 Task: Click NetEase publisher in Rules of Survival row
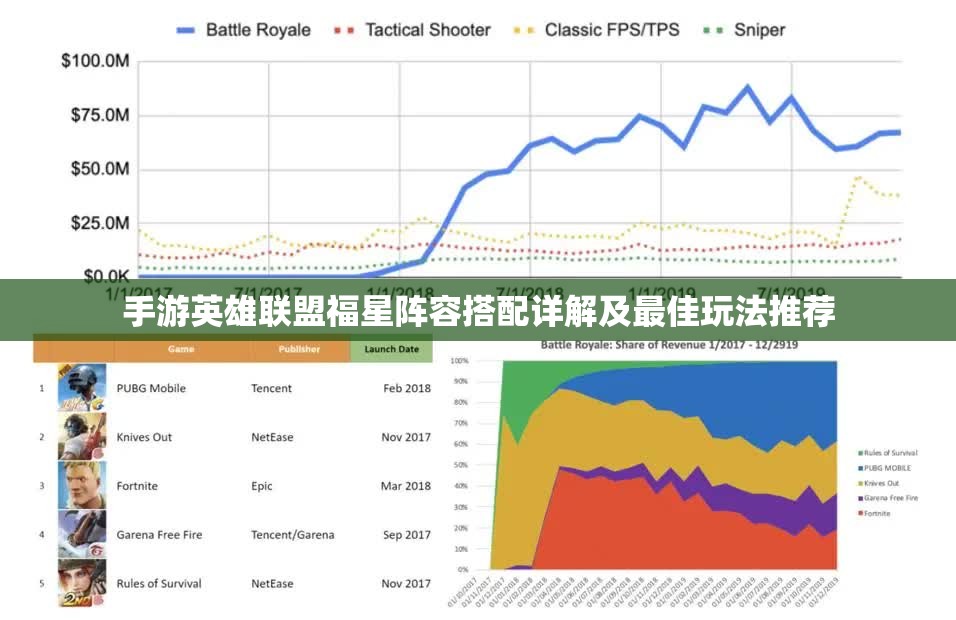click(x=273, y=583)
